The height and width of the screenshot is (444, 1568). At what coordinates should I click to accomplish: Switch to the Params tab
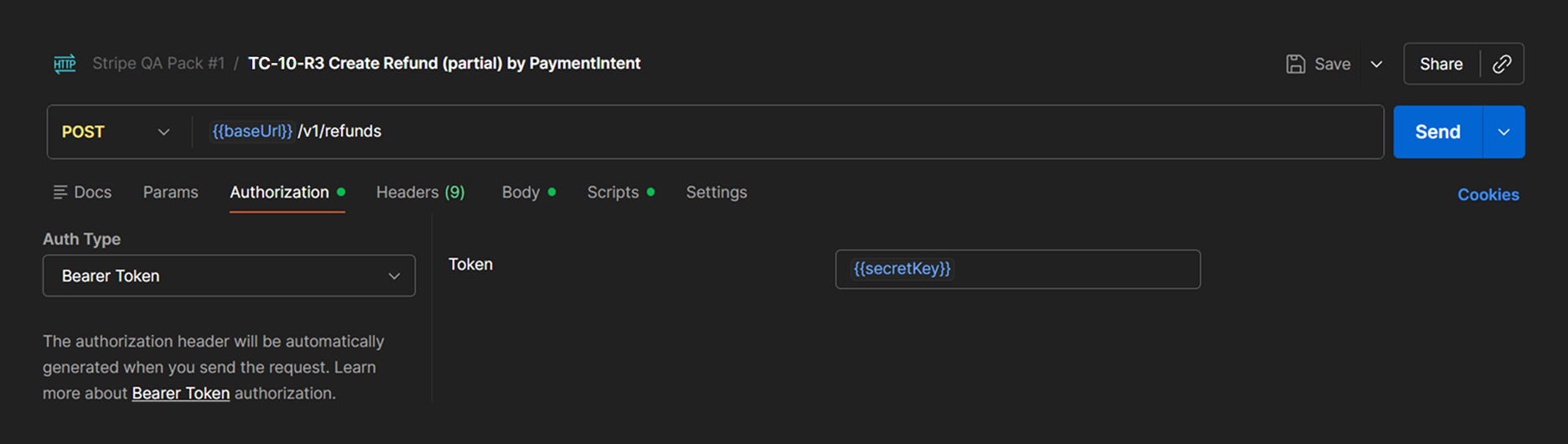(x=170, y=193)
